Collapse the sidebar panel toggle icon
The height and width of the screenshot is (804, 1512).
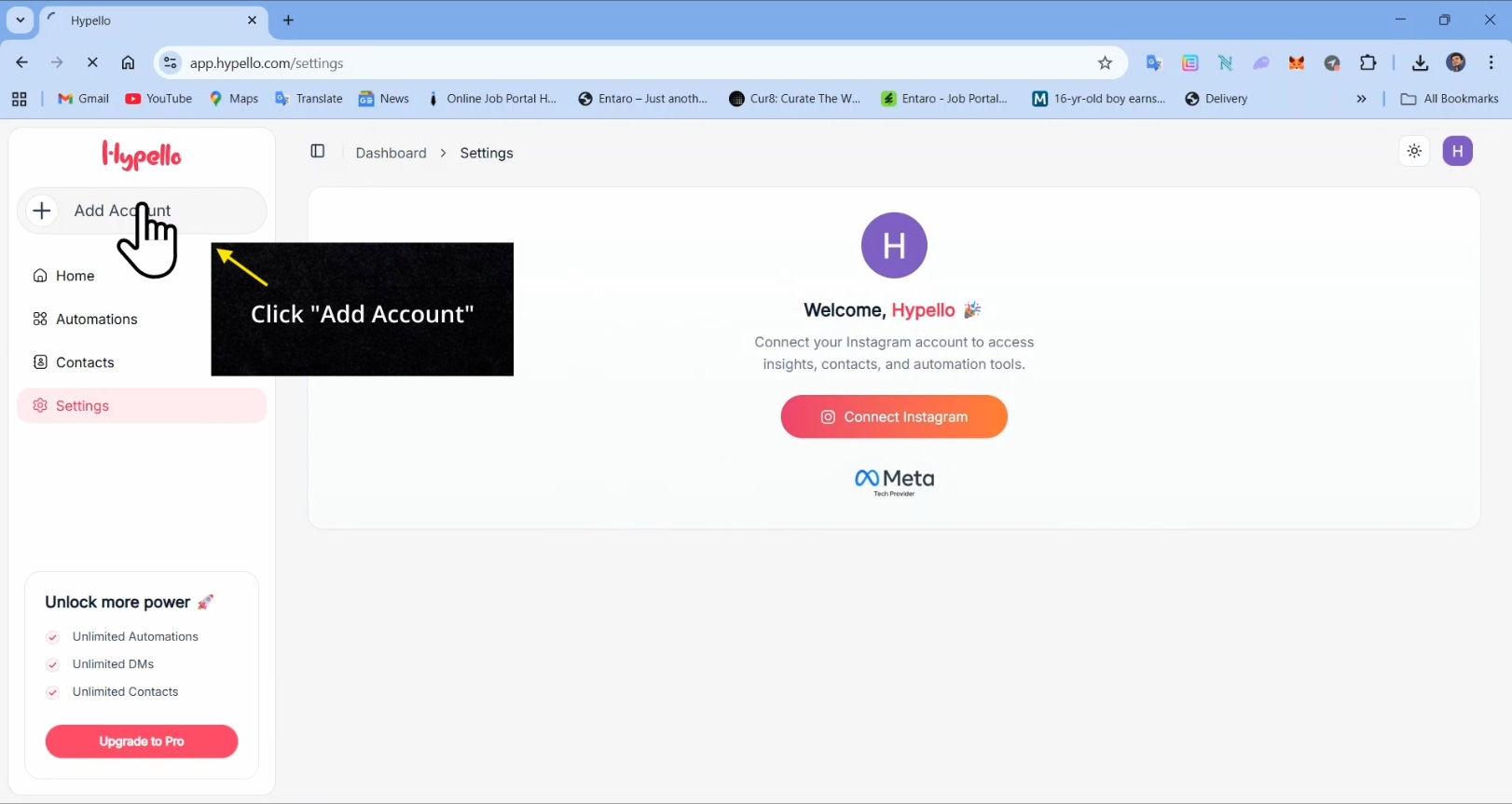(317, 152)
